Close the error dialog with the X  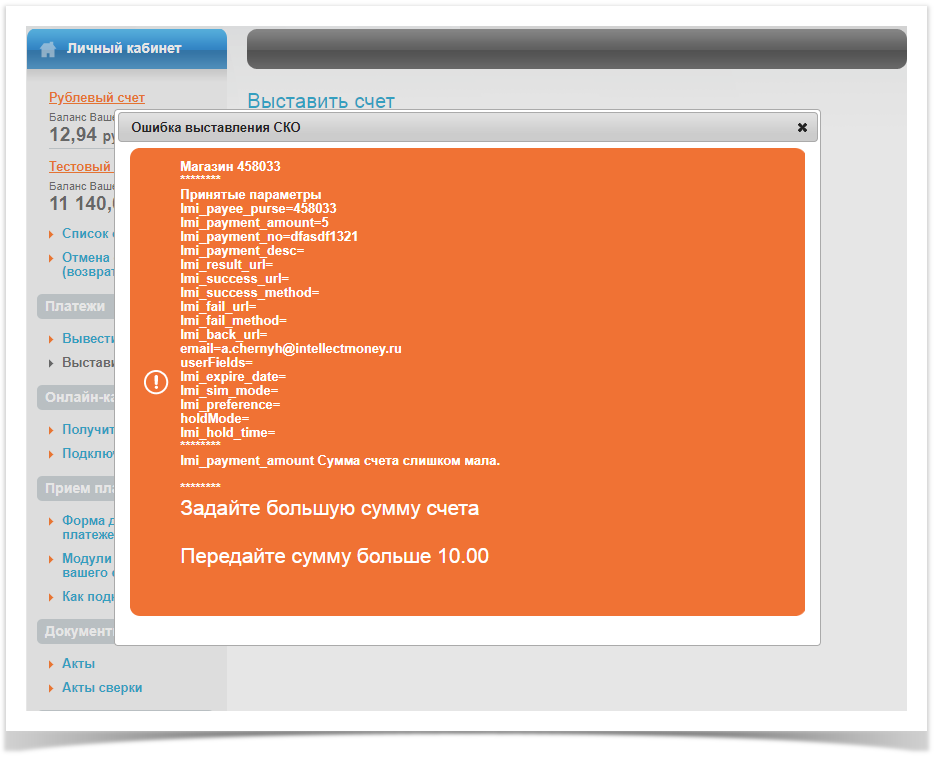click(802, 128)
